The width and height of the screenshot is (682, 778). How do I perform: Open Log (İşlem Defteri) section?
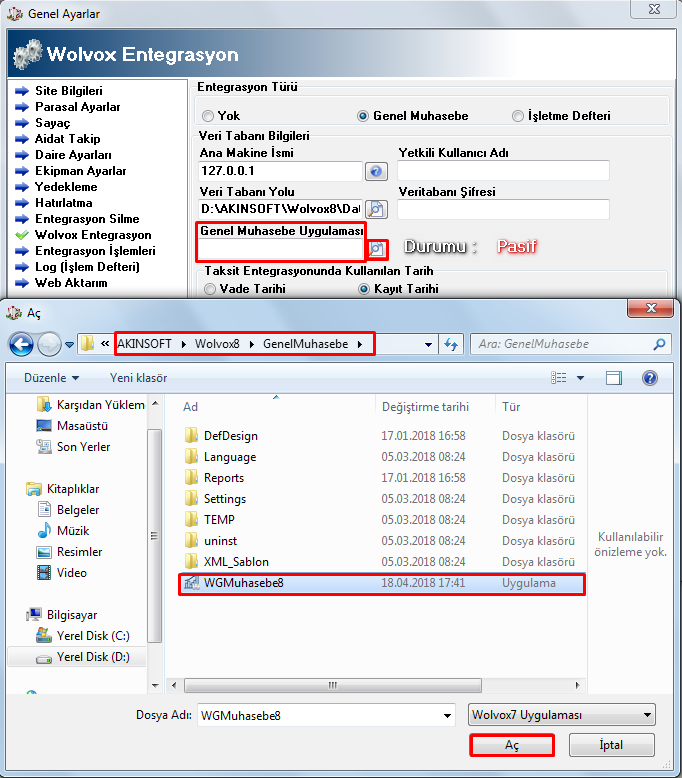87,267
